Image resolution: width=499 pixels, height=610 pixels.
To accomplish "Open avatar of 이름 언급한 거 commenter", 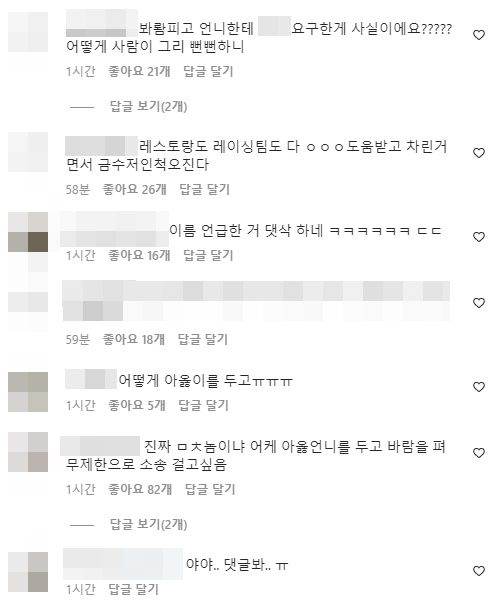I will point(28,232).
